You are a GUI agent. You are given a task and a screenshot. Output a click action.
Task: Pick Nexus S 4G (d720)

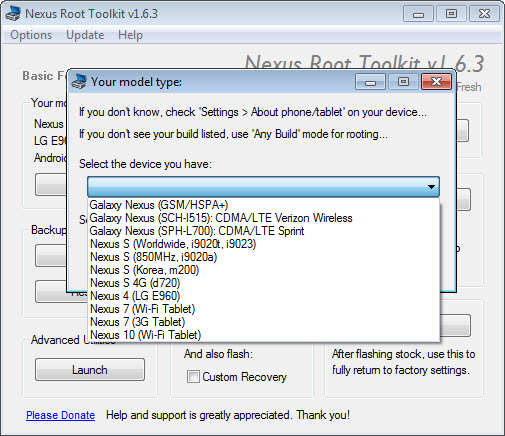pyautogui.click(x=263, y=283)
